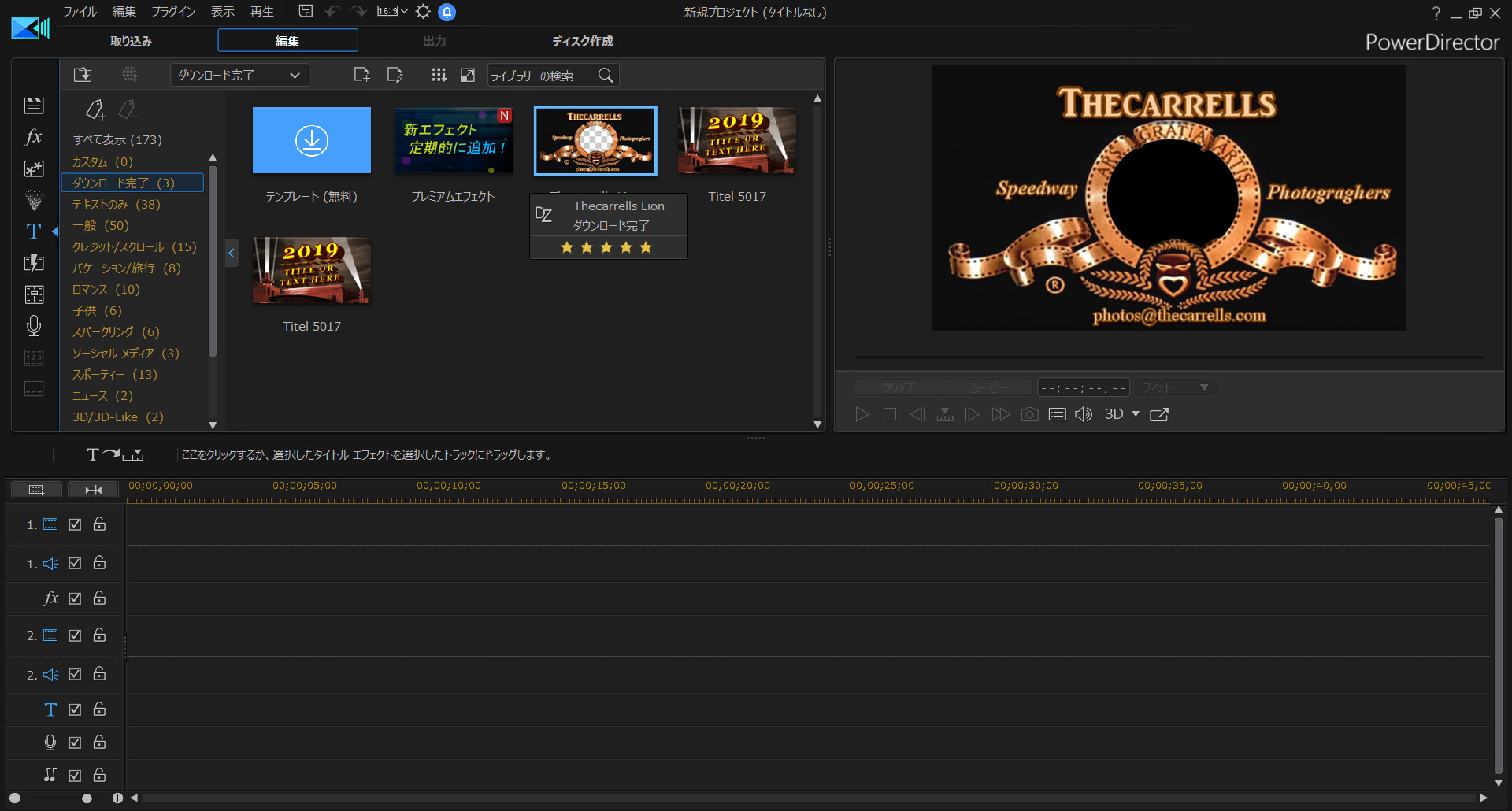
Task: Click the undo arrow icon
Action: click(x=332, y=11)
